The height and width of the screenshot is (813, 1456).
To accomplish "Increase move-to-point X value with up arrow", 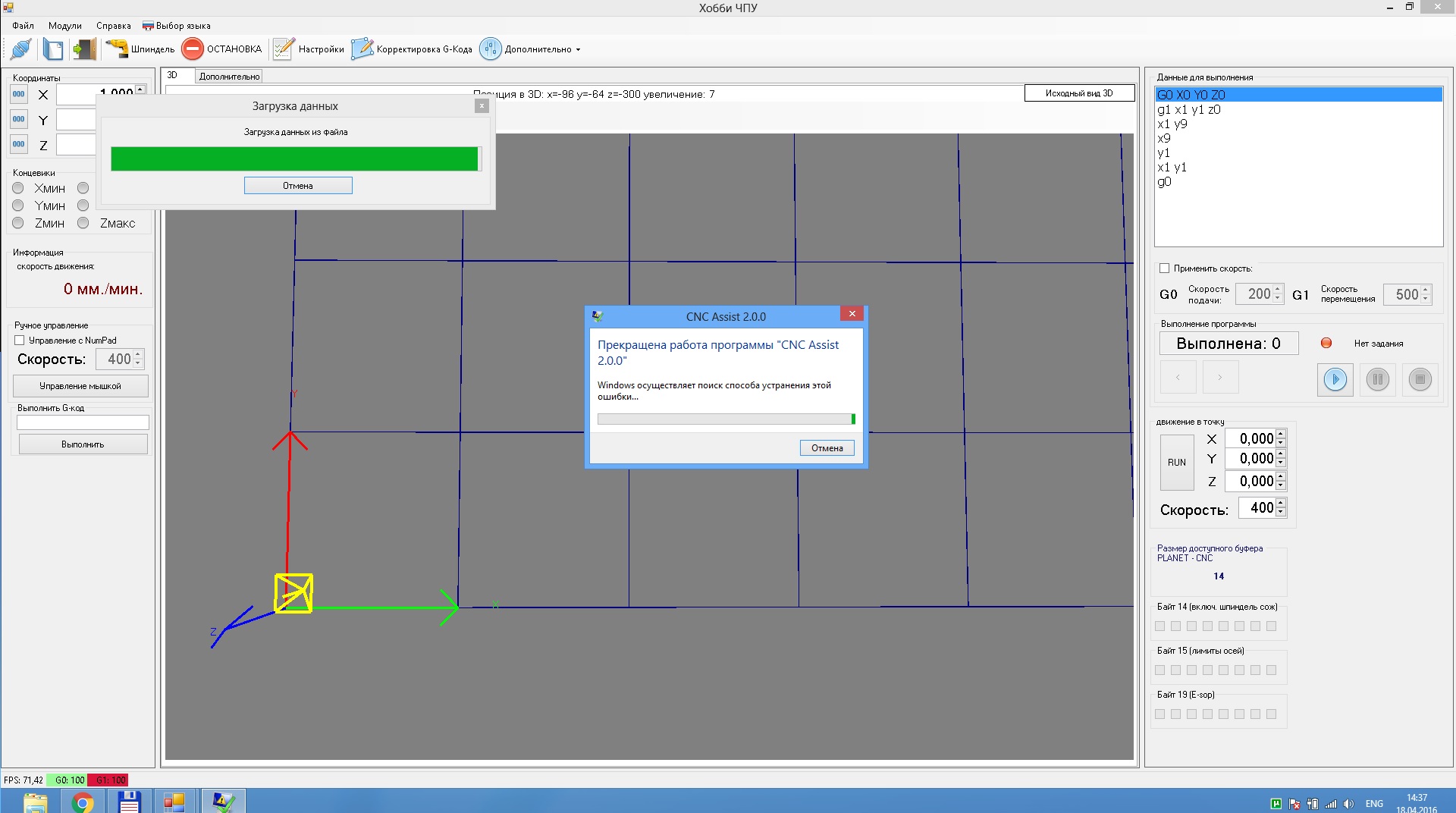I will tap(1281, 435).
